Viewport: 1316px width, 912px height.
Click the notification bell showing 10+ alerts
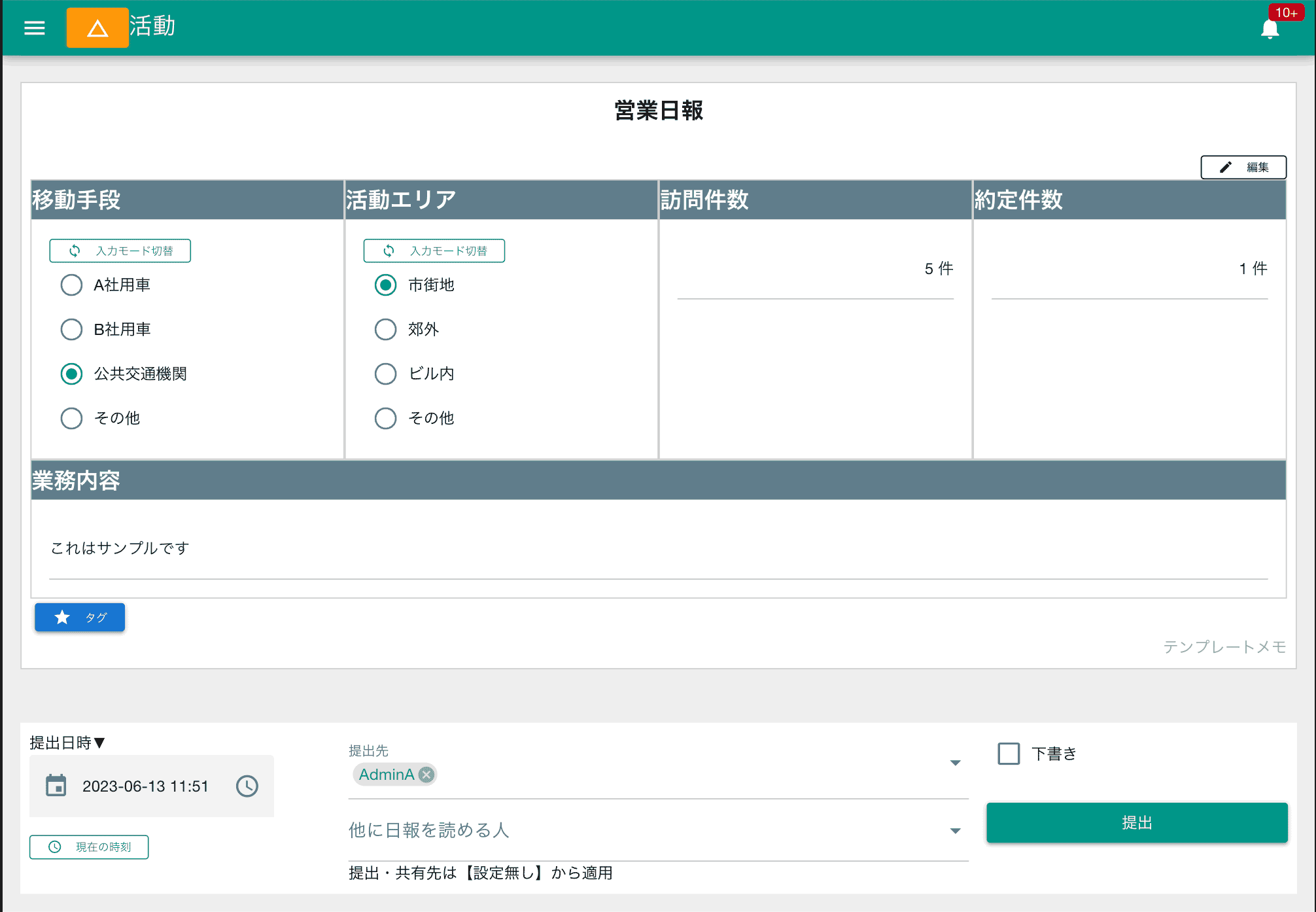tap(1270, 29)
